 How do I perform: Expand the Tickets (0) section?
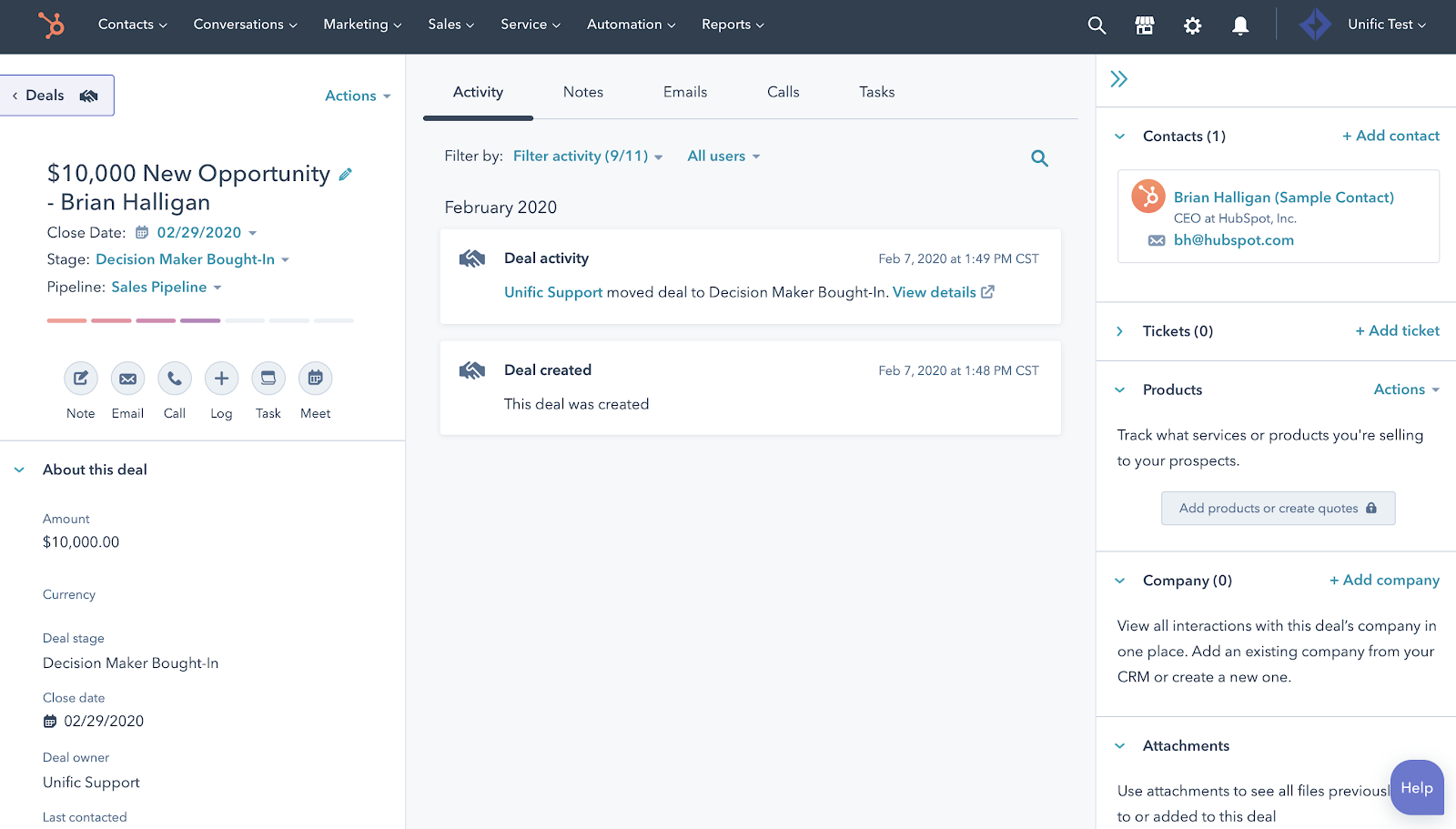tap(1120, 331)
